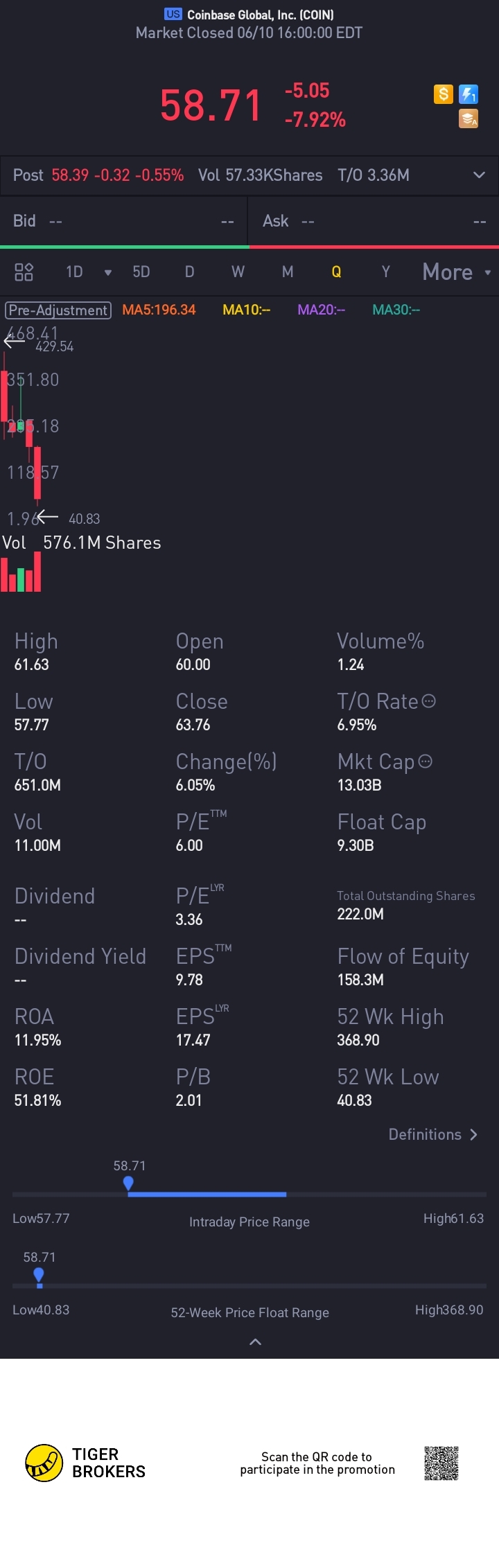The width and height of the screenshot is (499, 1568).
Task: Tap the blue lightning bolt badge icon
Action: coord(469,94)
